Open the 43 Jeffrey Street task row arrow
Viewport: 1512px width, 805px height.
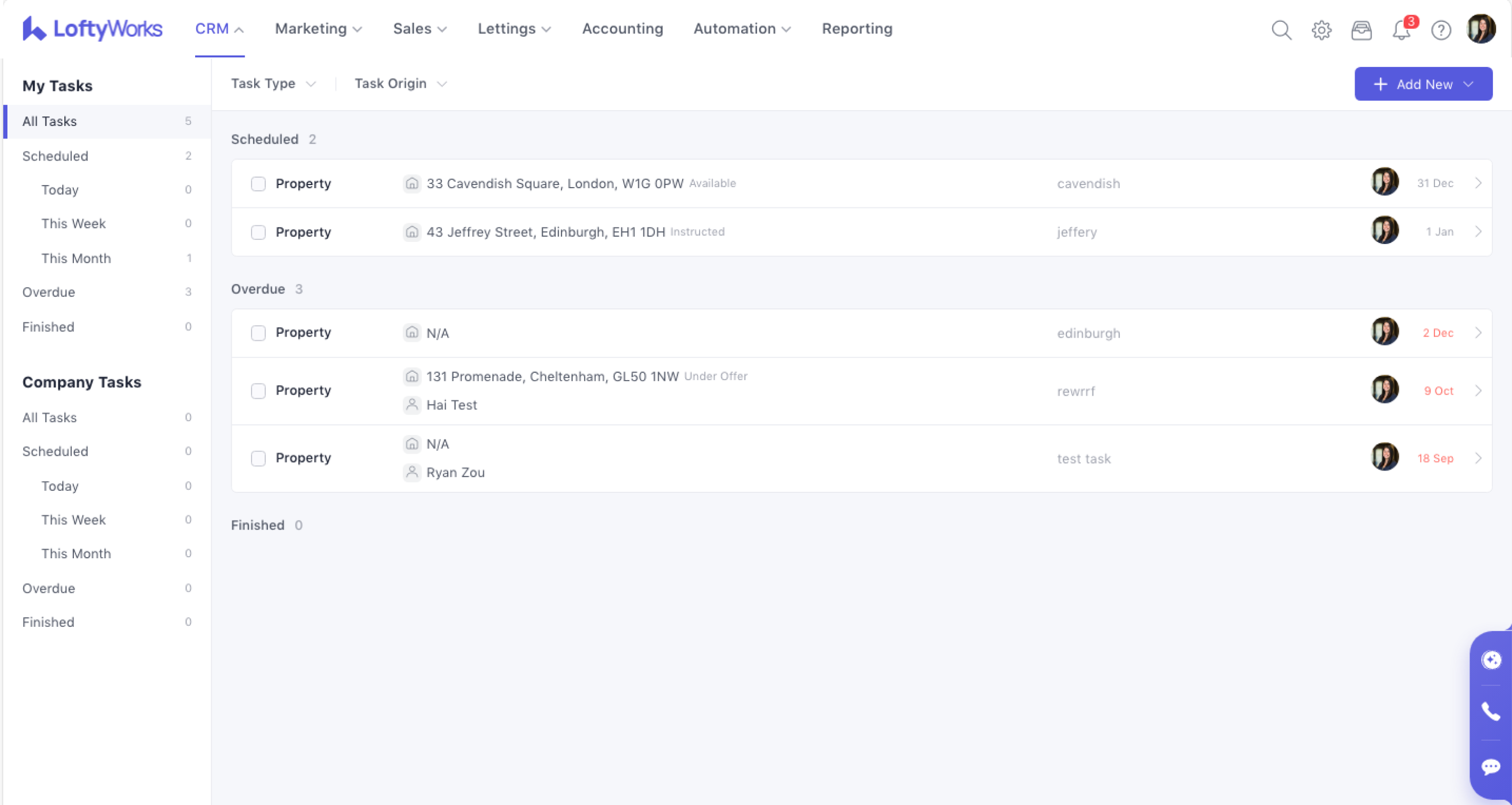click(1478, 232)
